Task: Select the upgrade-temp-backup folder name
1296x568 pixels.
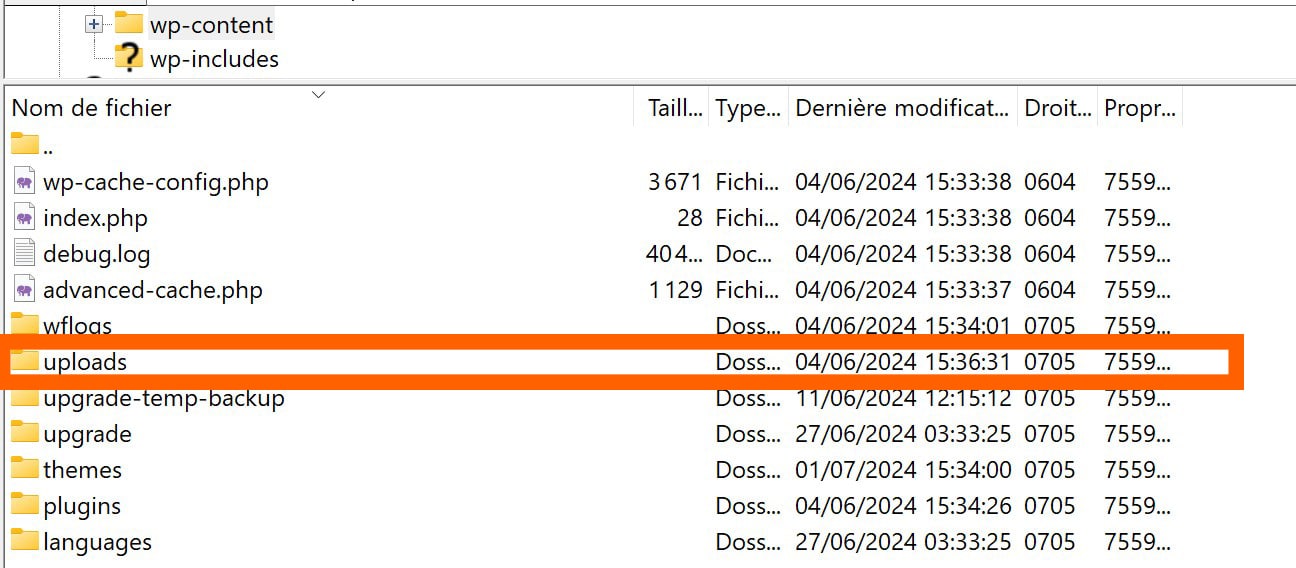Action: [x=163, y=398]
